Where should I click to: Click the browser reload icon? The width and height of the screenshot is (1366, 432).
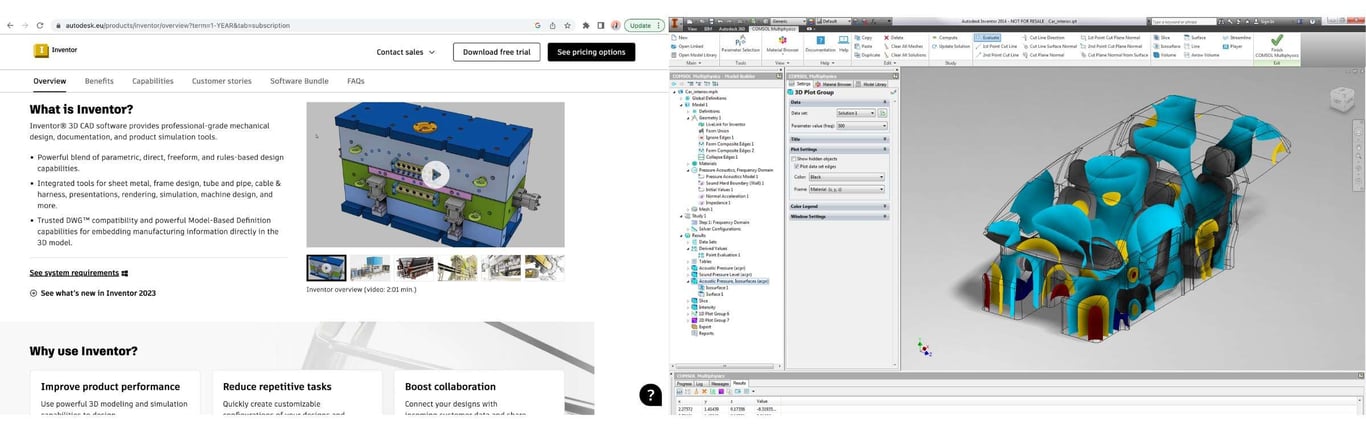39,25
